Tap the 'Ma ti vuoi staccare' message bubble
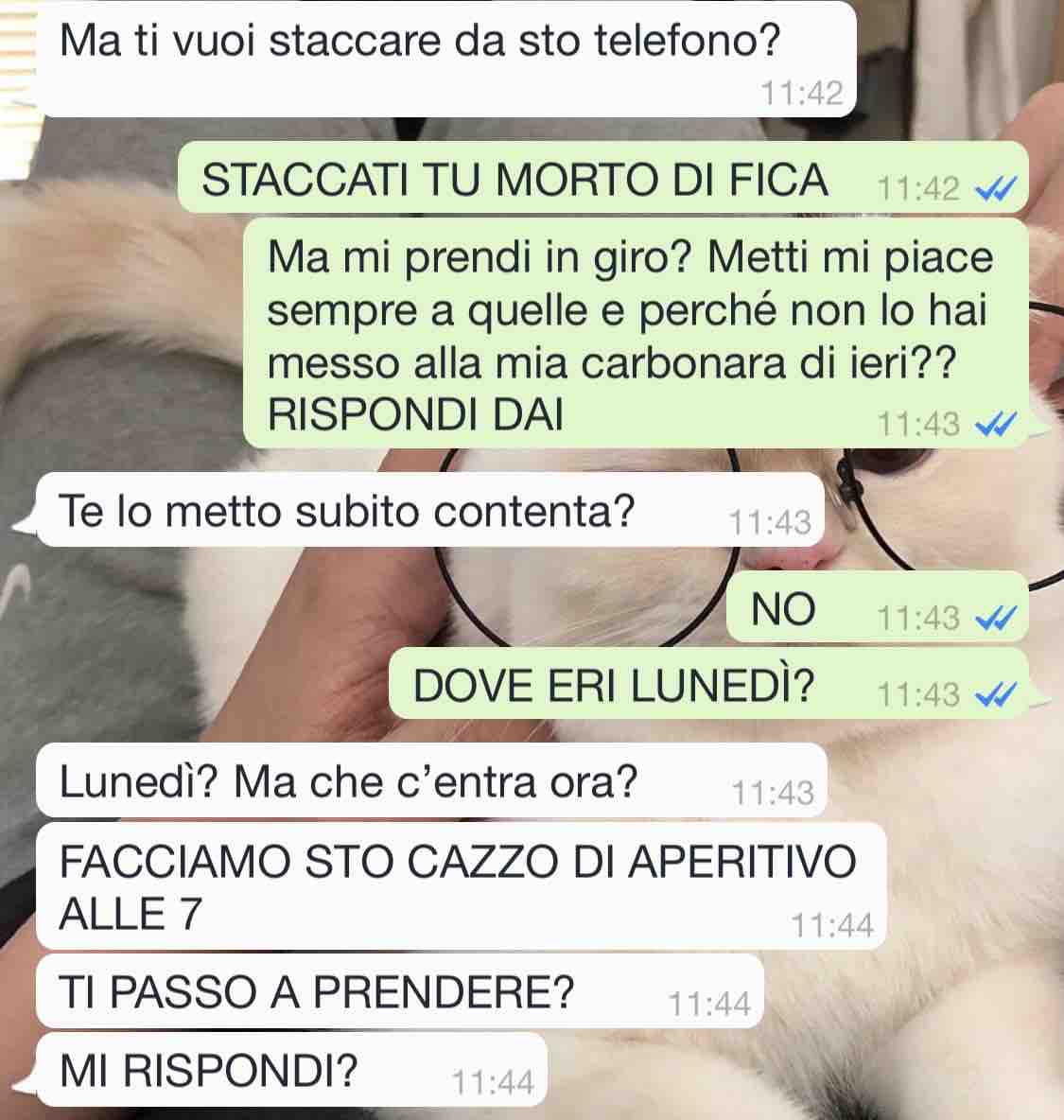This screenshot has width=1064, height=1120. (x=446, y=60)
